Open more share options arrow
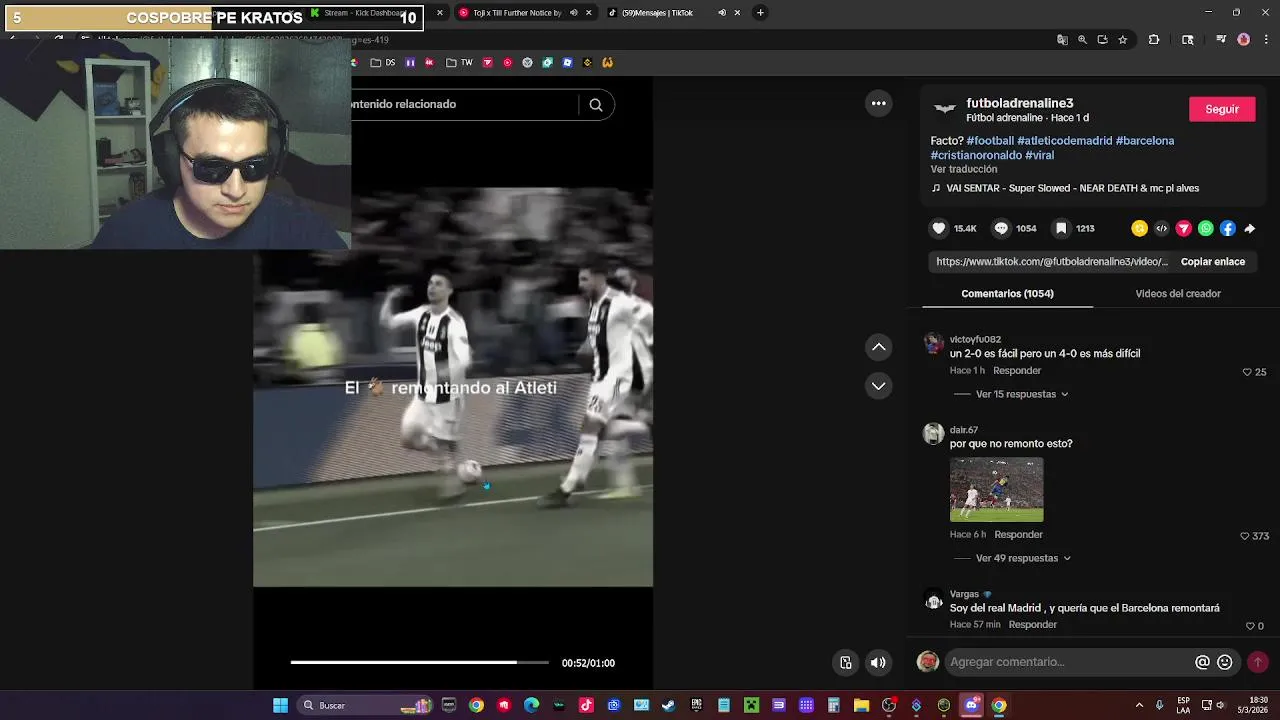 pyautogui.click(x=1249, y=229)
